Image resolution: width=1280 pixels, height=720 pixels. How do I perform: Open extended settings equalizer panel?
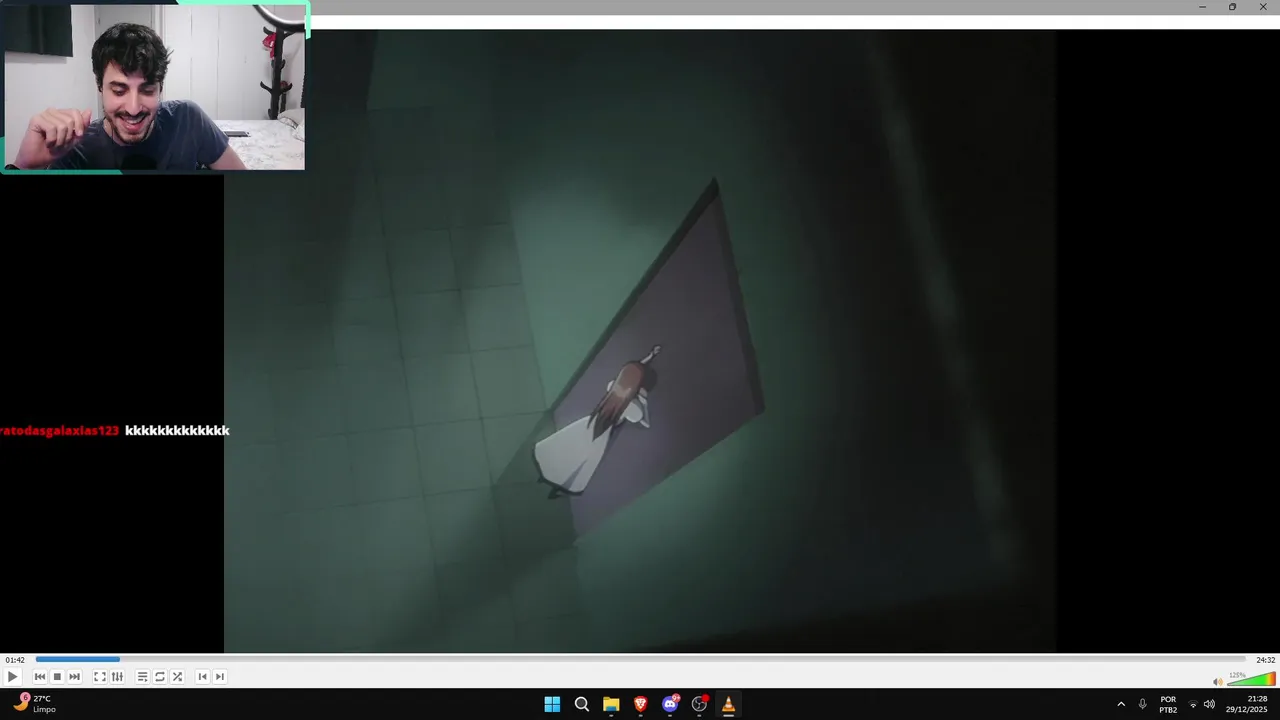(x=117, y=677)
